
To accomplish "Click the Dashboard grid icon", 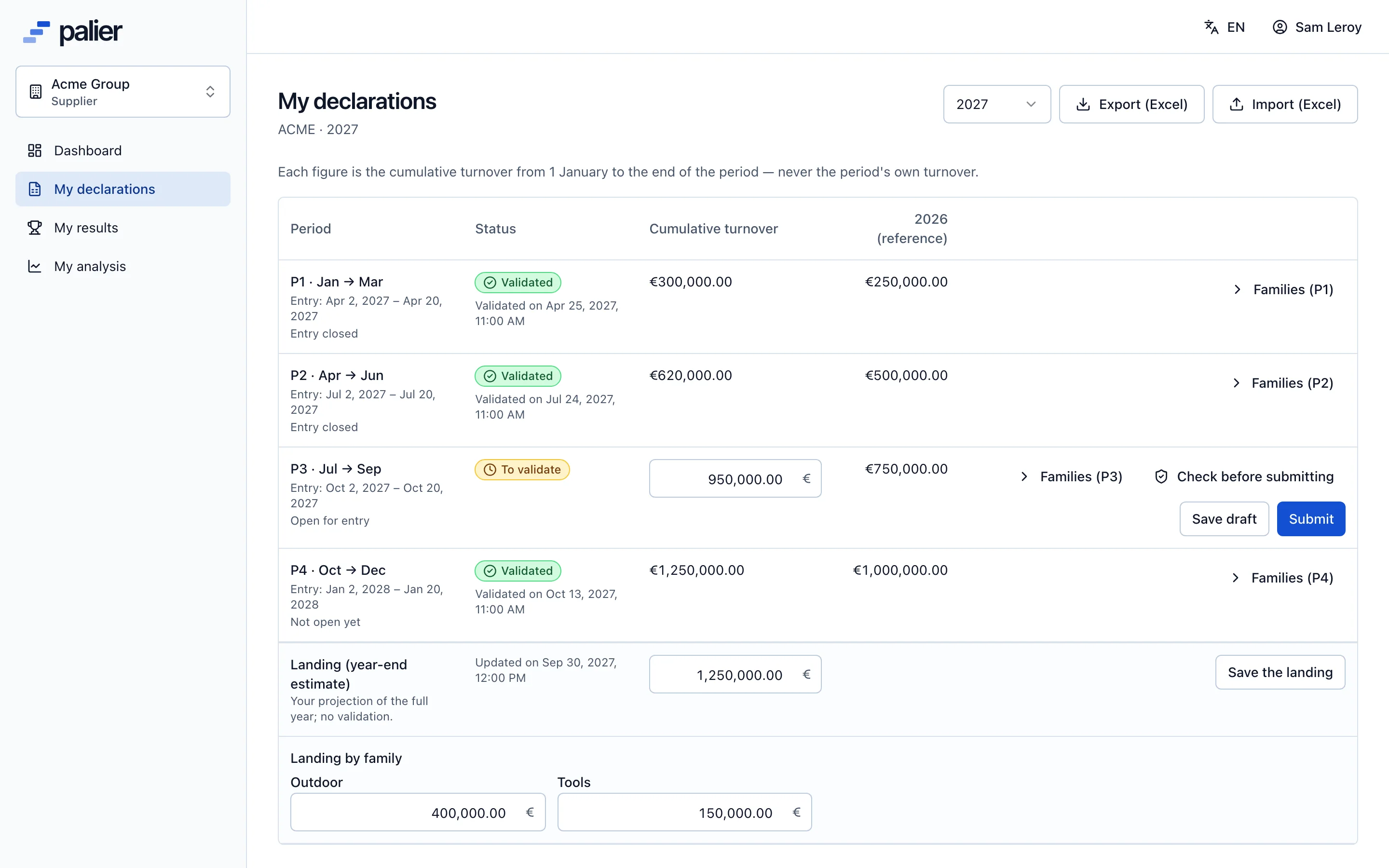I will pyautogui.click(x=34, y=150).
